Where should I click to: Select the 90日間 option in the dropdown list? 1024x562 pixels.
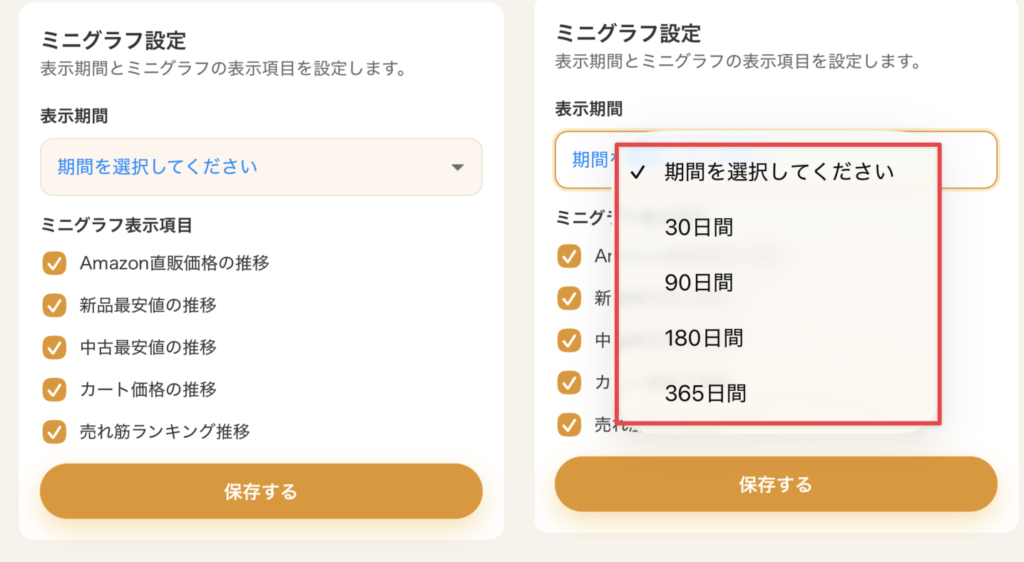click(x=700, y=283)
